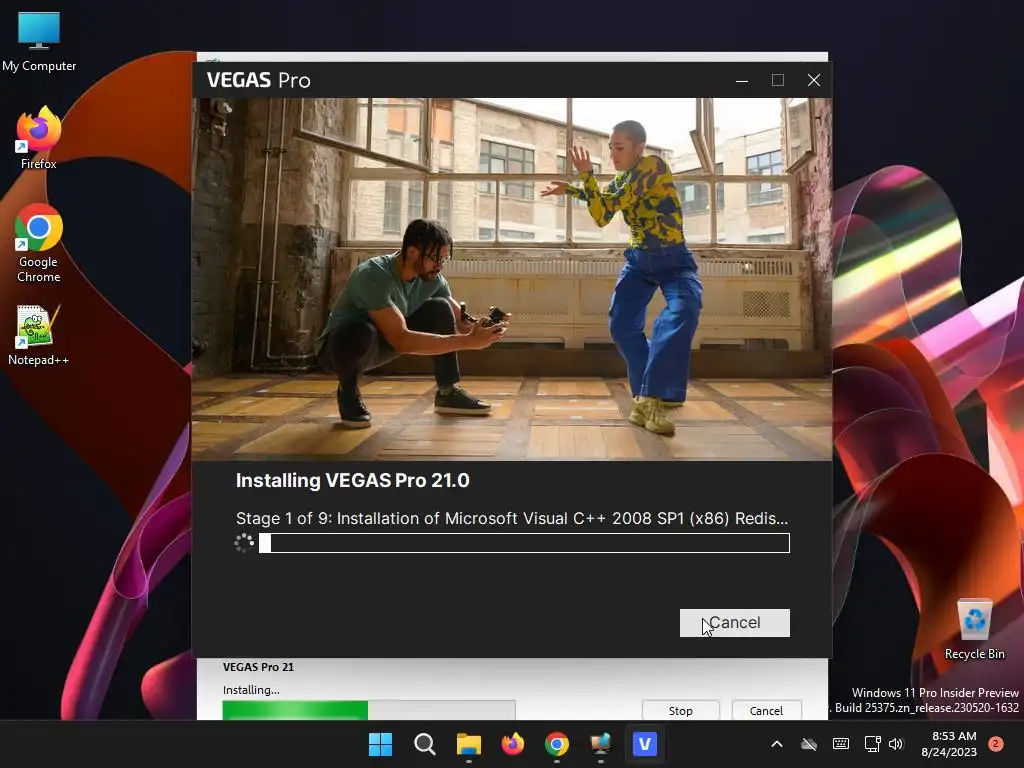Open the Windows Start menu
This screenshot has height=768, width=1024.
point(380,744)
